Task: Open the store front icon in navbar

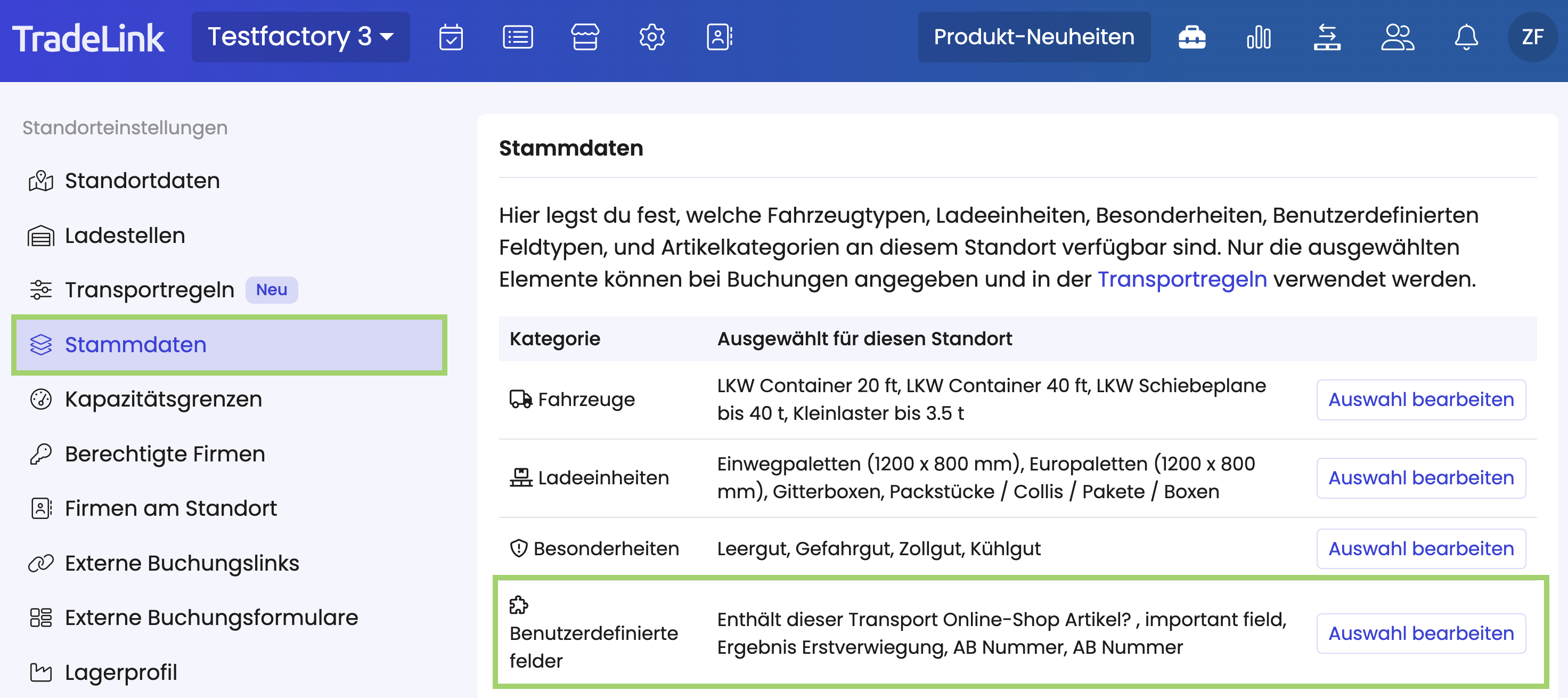Action: pos(584,37)
